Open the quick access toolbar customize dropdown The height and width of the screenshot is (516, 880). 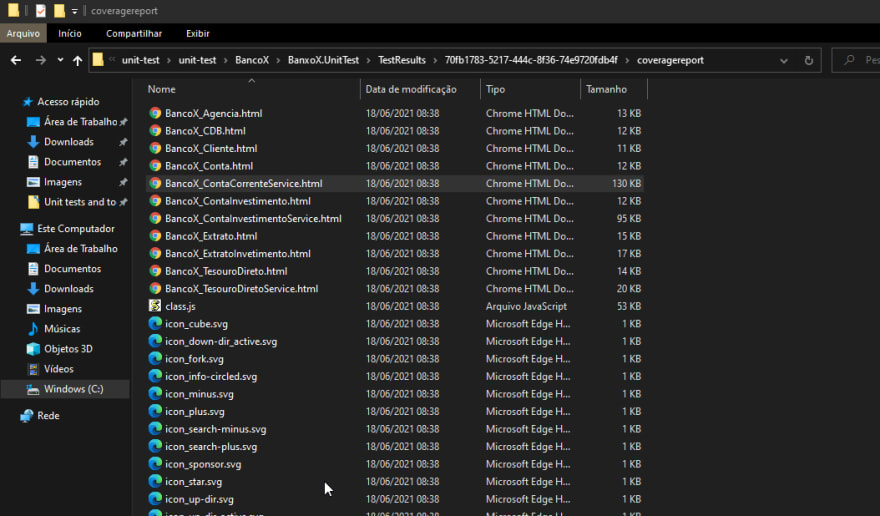[75, 11]
